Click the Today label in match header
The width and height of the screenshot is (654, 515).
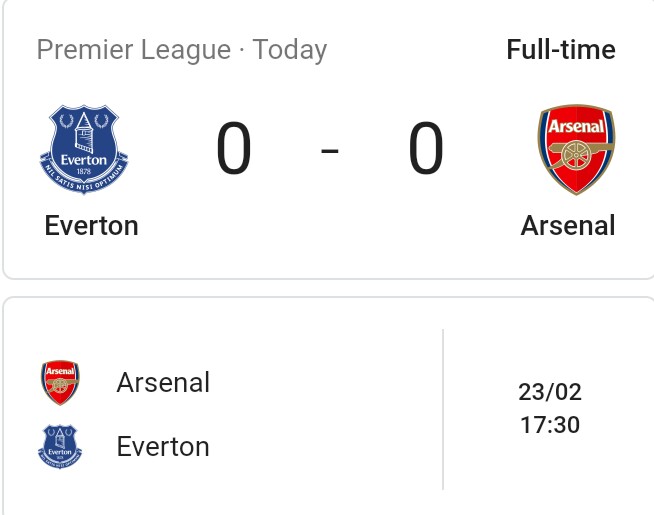pyautogui.click(x=290, y=50)
